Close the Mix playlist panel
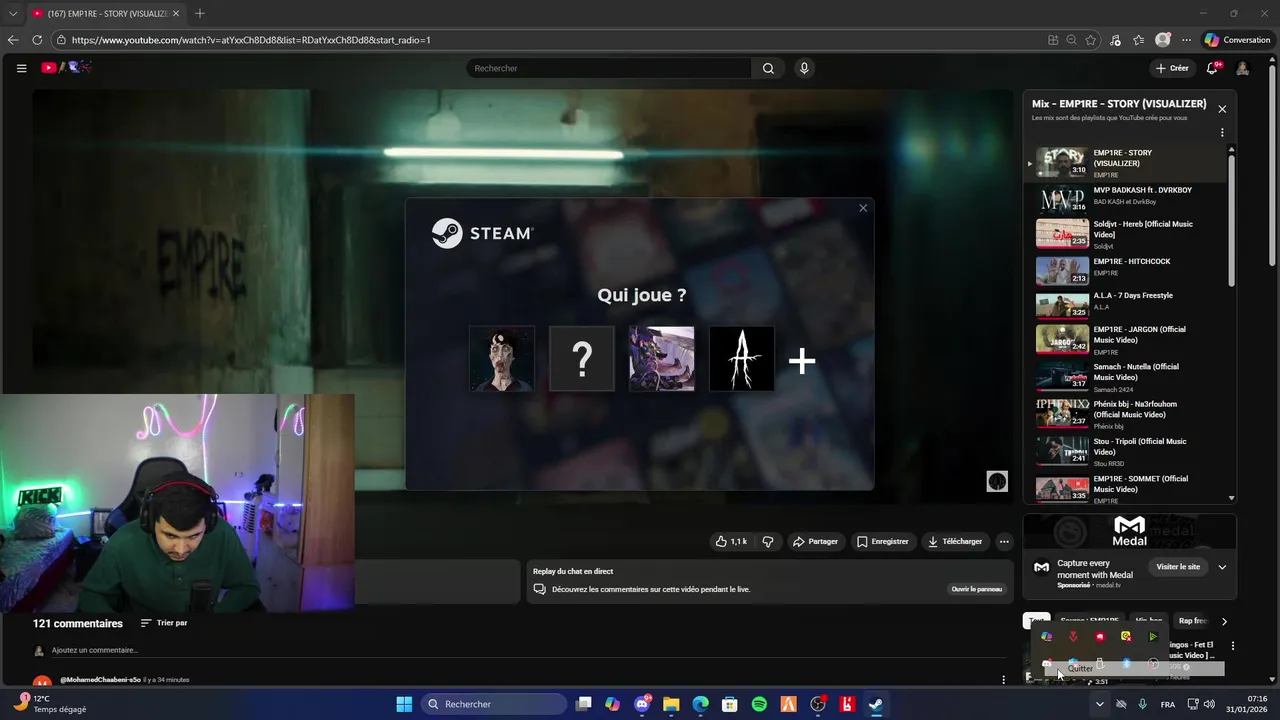Viewport: 1280px width, 720px height. pos(1222,109)
